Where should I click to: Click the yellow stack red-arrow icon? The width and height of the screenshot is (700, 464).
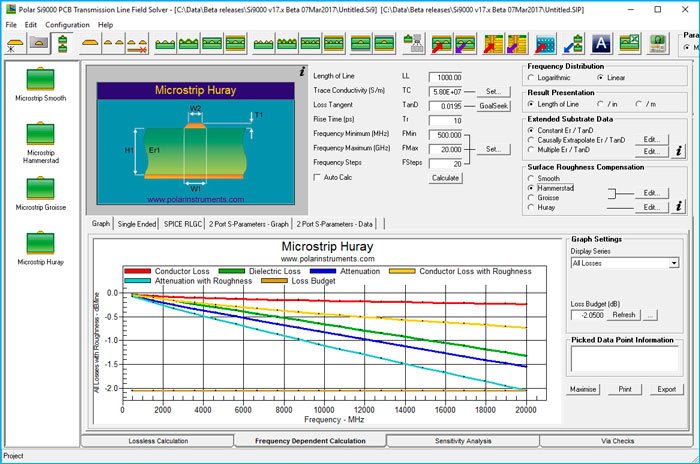pos(493,44)
